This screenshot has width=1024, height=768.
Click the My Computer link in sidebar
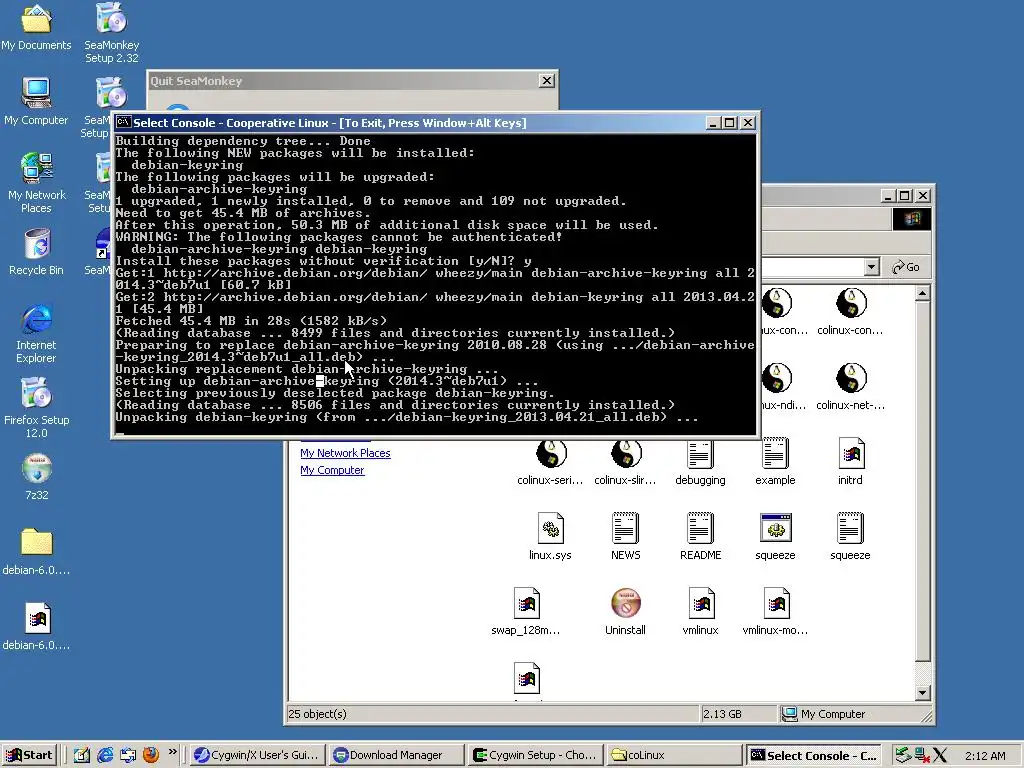[332, 470]
